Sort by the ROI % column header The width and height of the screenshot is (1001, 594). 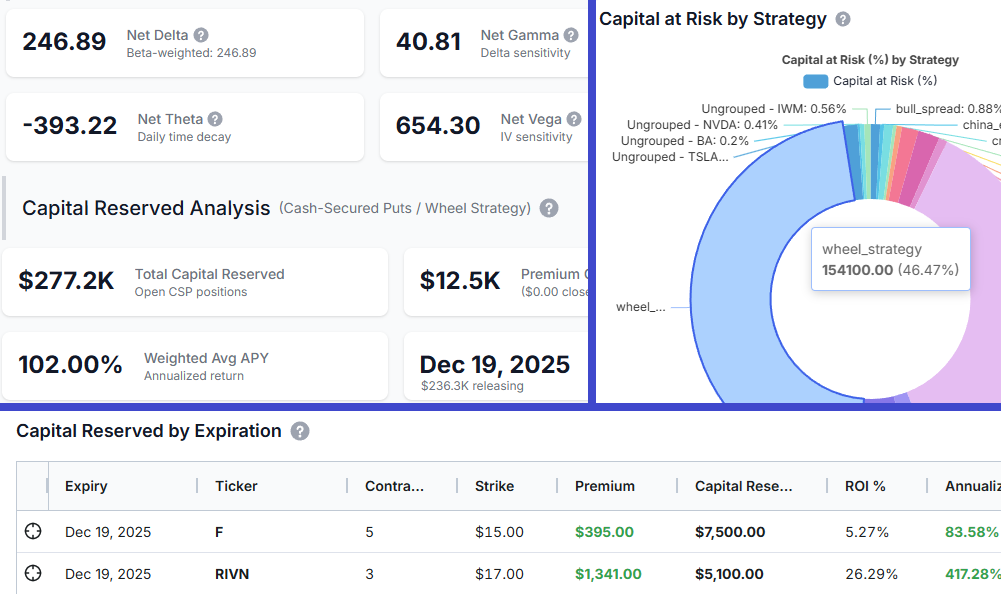pyautogui.click(x=865, y=486)
